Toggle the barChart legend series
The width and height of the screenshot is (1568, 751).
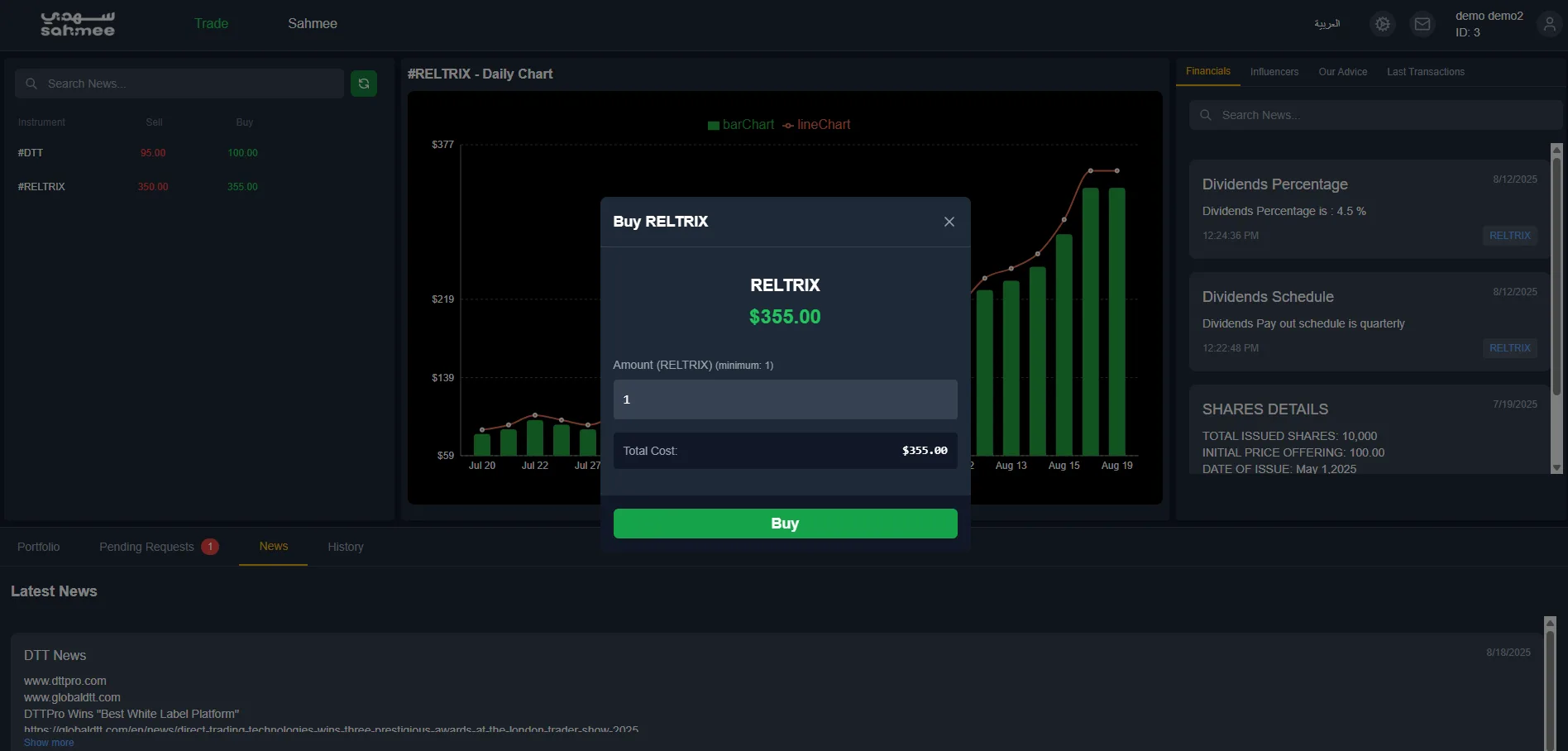pyautogui.click(x=741, y=125)
